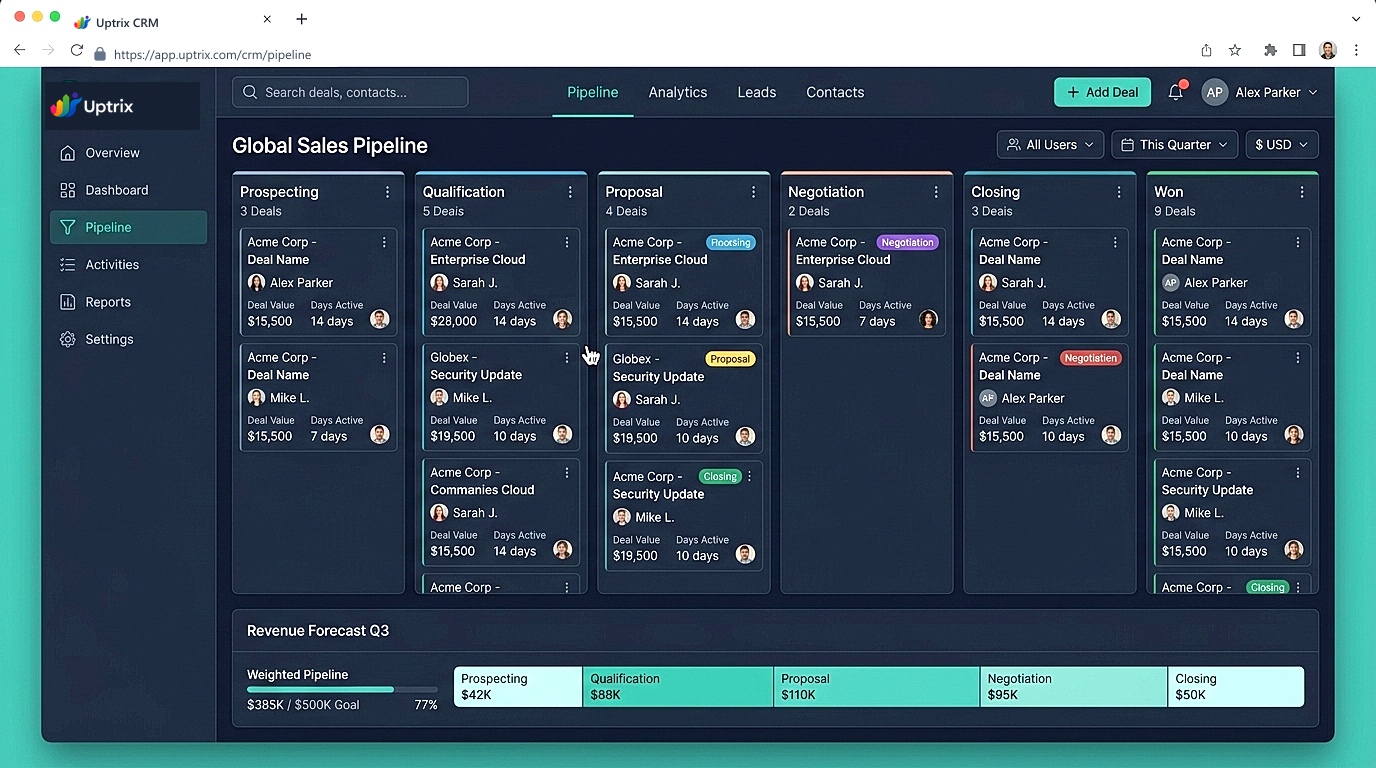Image resolution: width=1376 pixels, height=768 pixels.
Task: Select Proposal $110K forecast segment
Action: click(877, 687)
